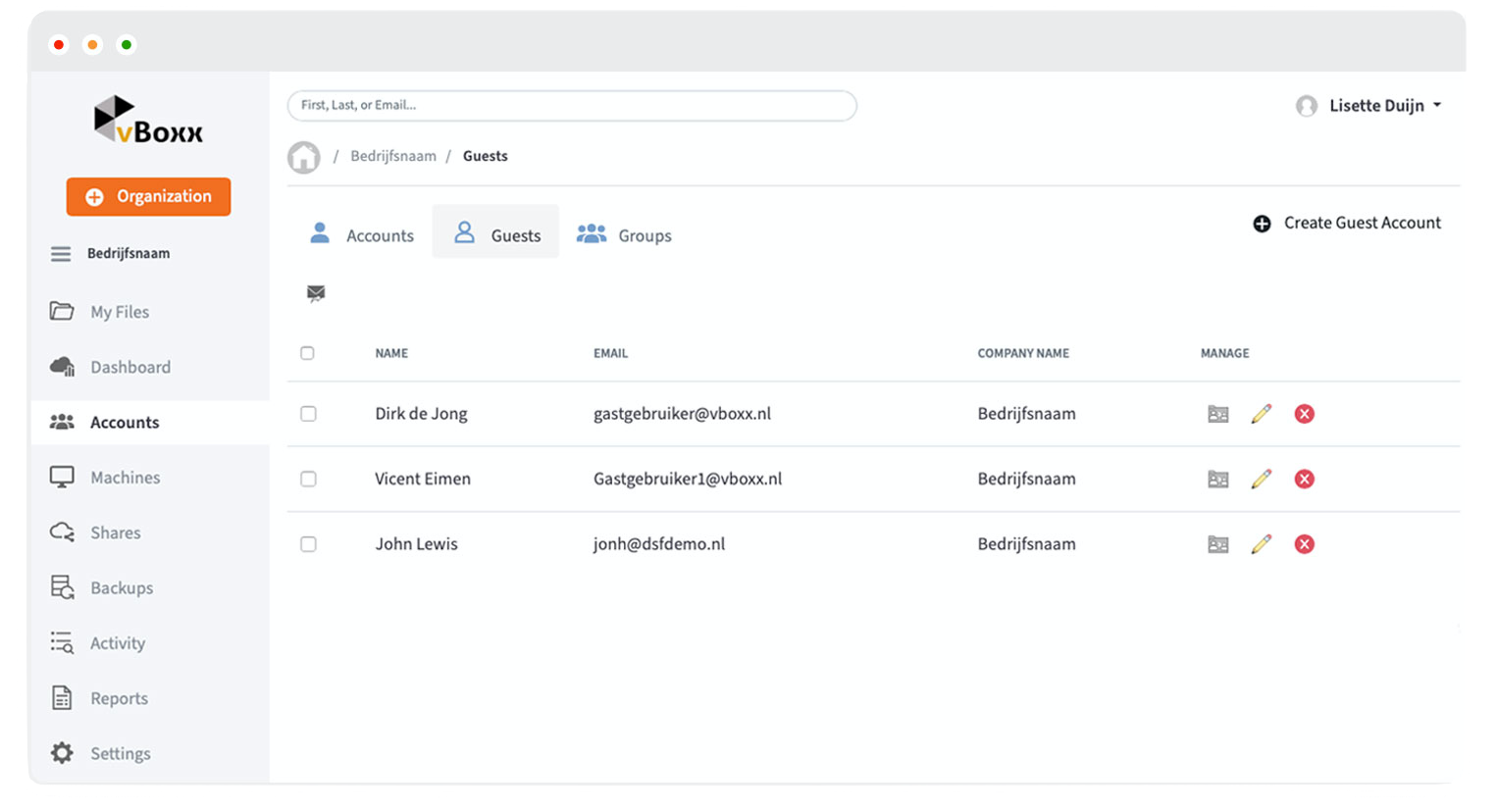1497x812 pixels.
Task: Toggle the select-all checkbox in header
Action: 307,353
